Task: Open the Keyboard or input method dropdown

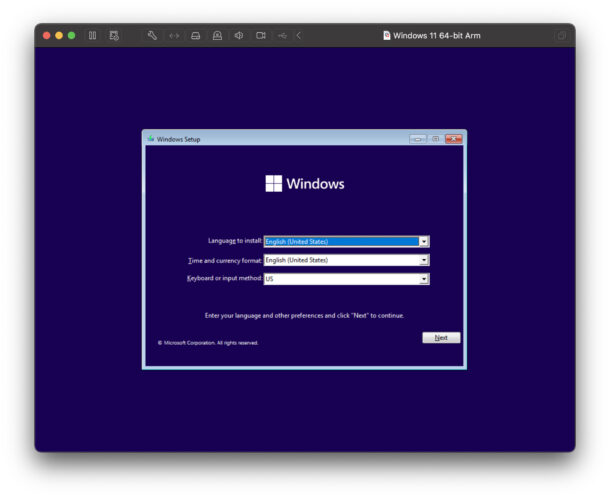Action: pyautogui.click(x=424, y=279)
